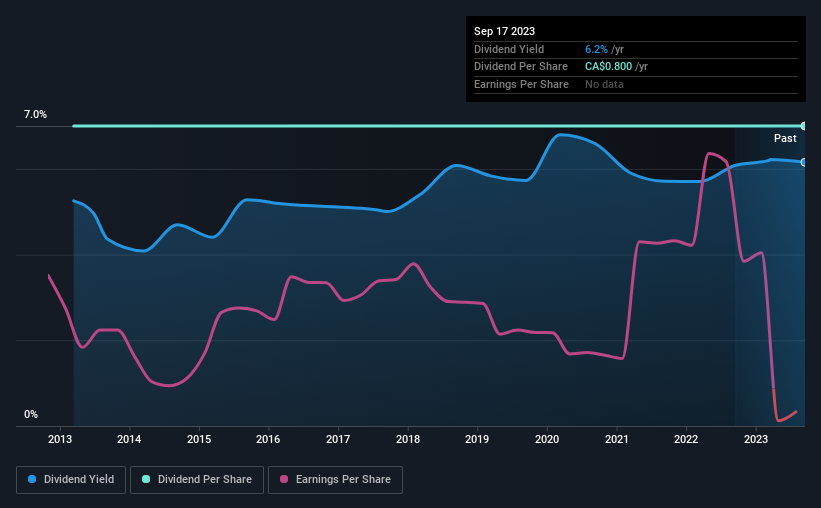Click the 0% y-axis label
The image size is (821, 508).
click(x=31, y=414)
